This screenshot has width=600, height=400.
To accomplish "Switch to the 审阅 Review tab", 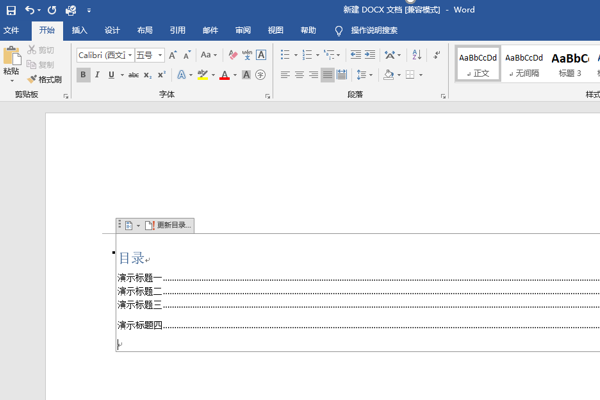I will point(243,31).
